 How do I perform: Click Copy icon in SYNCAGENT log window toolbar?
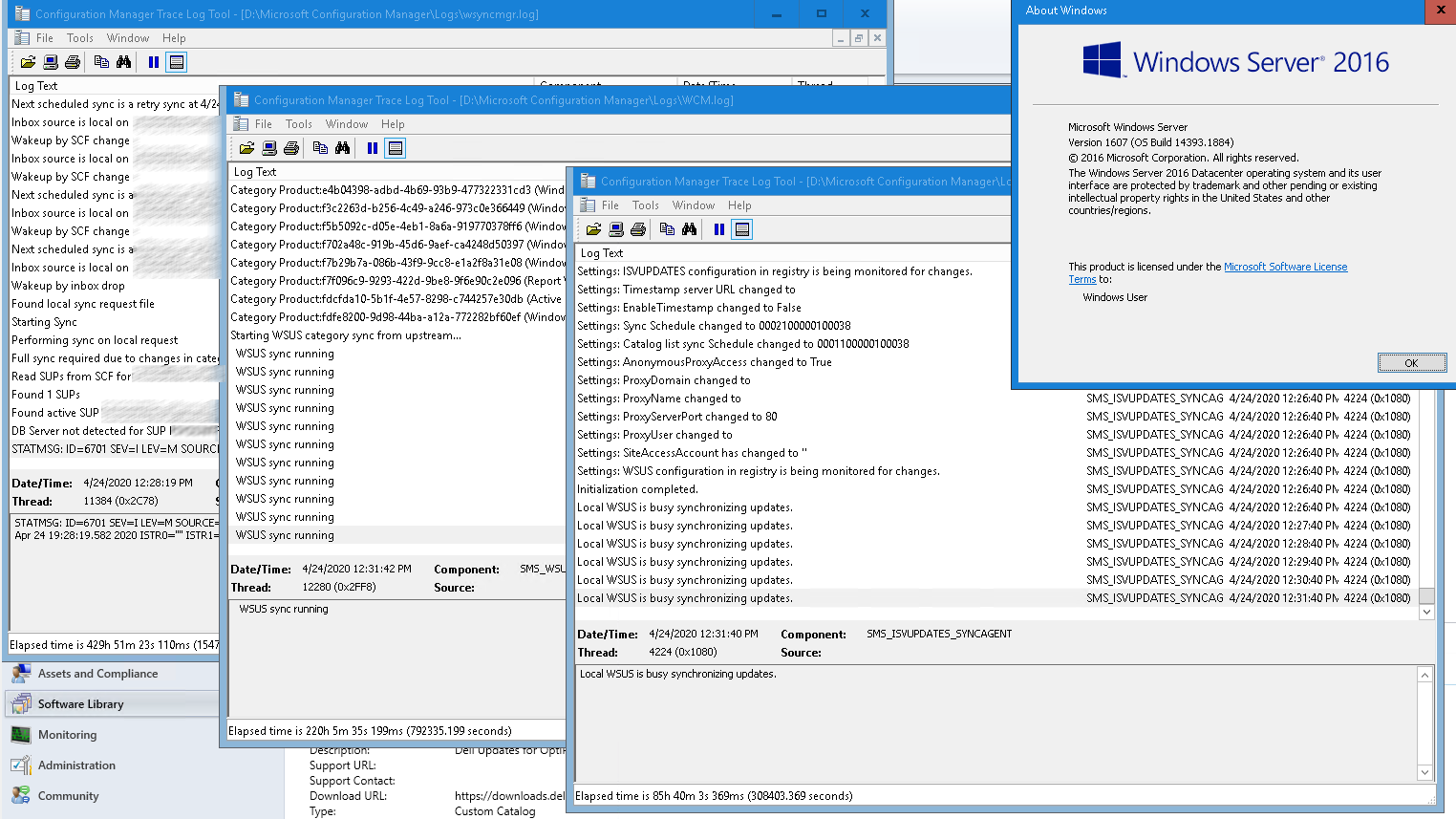667,229
